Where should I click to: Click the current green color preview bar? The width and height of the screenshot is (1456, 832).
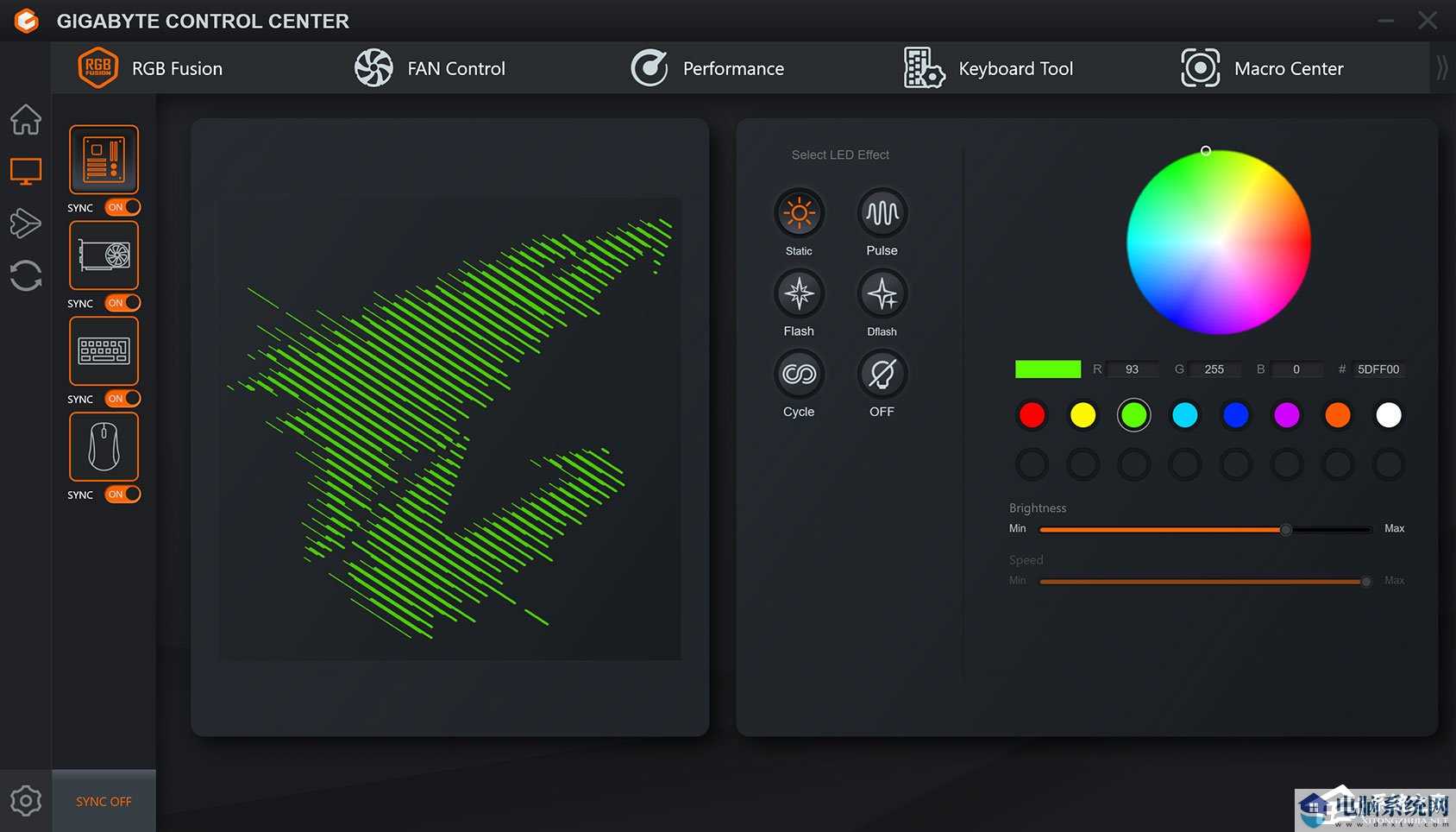pyautogui.click(x=1048, y=369)
